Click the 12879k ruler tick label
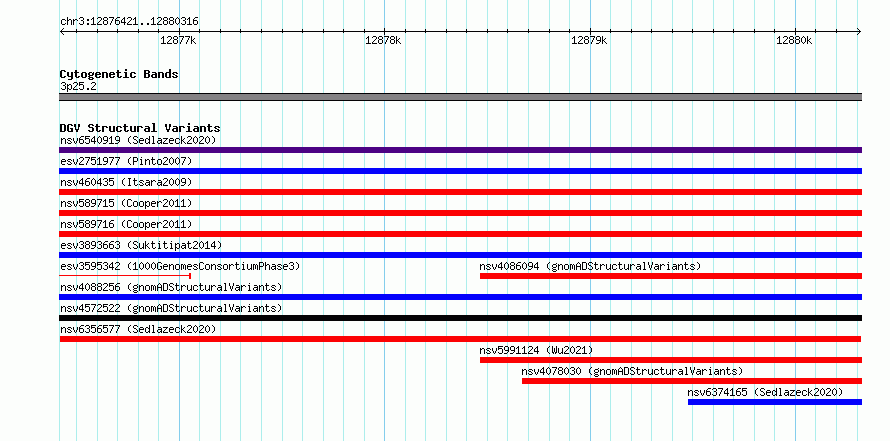890x441 pixels. pyautogui.click(x=589, y=40)
